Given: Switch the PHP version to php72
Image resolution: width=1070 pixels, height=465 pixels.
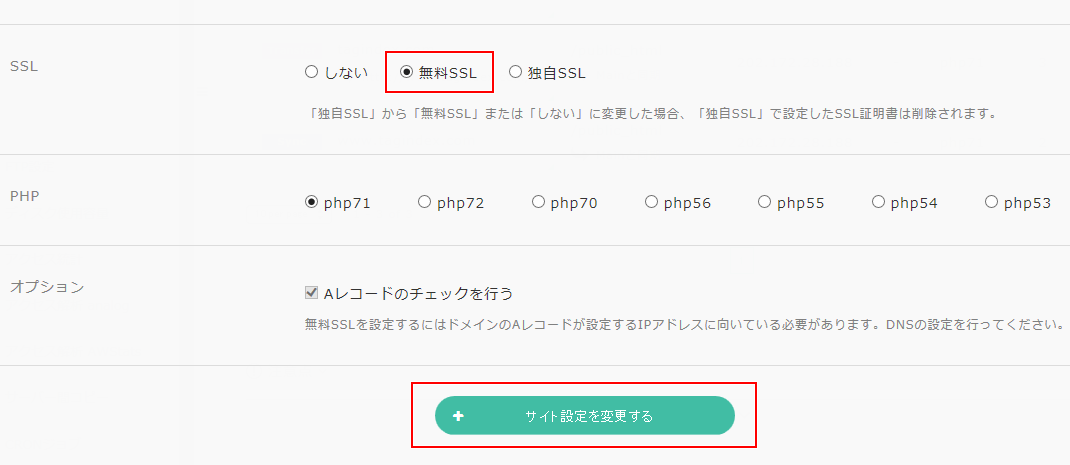Looking at the screenshot, I should pyautogui.click(x=424, y=202).
